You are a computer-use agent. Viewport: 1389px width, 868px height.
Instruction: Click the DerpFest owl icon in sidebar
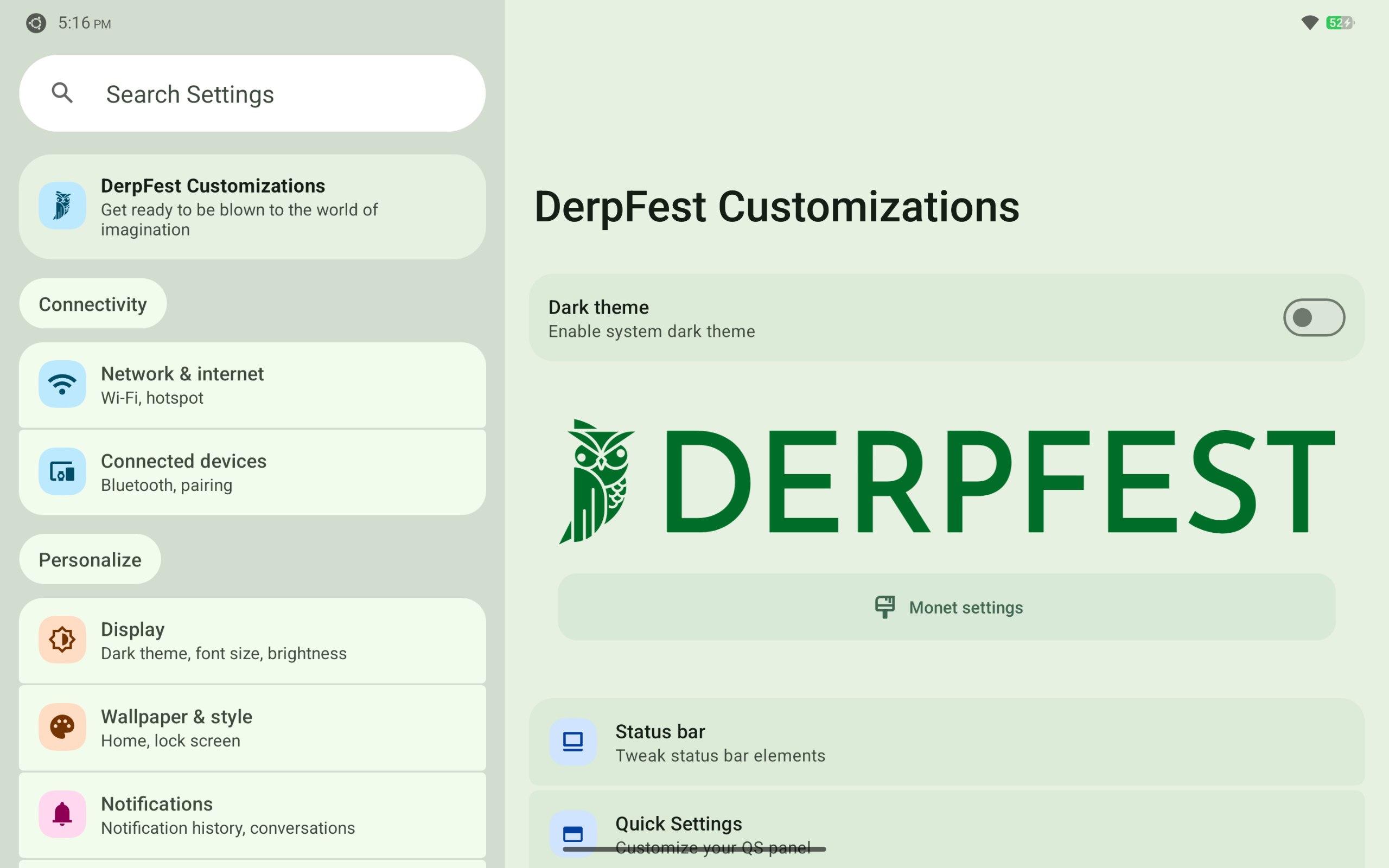coord(62,206)
